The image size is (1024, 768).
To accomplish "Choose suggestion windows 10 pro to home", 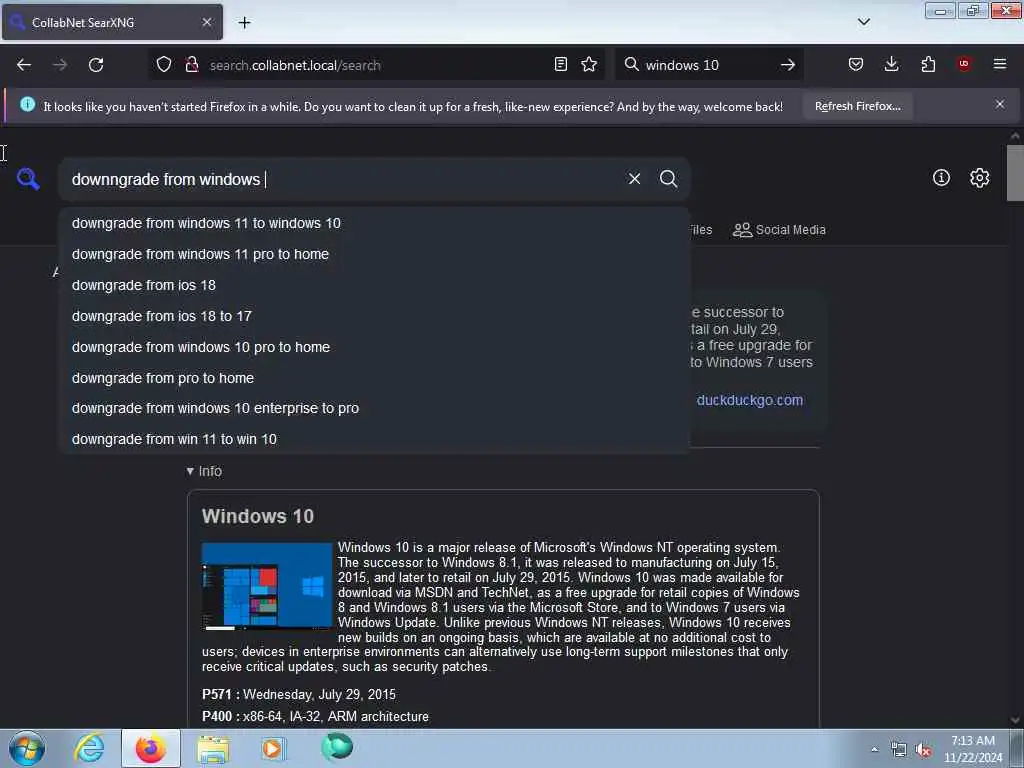I will point(374,347).
